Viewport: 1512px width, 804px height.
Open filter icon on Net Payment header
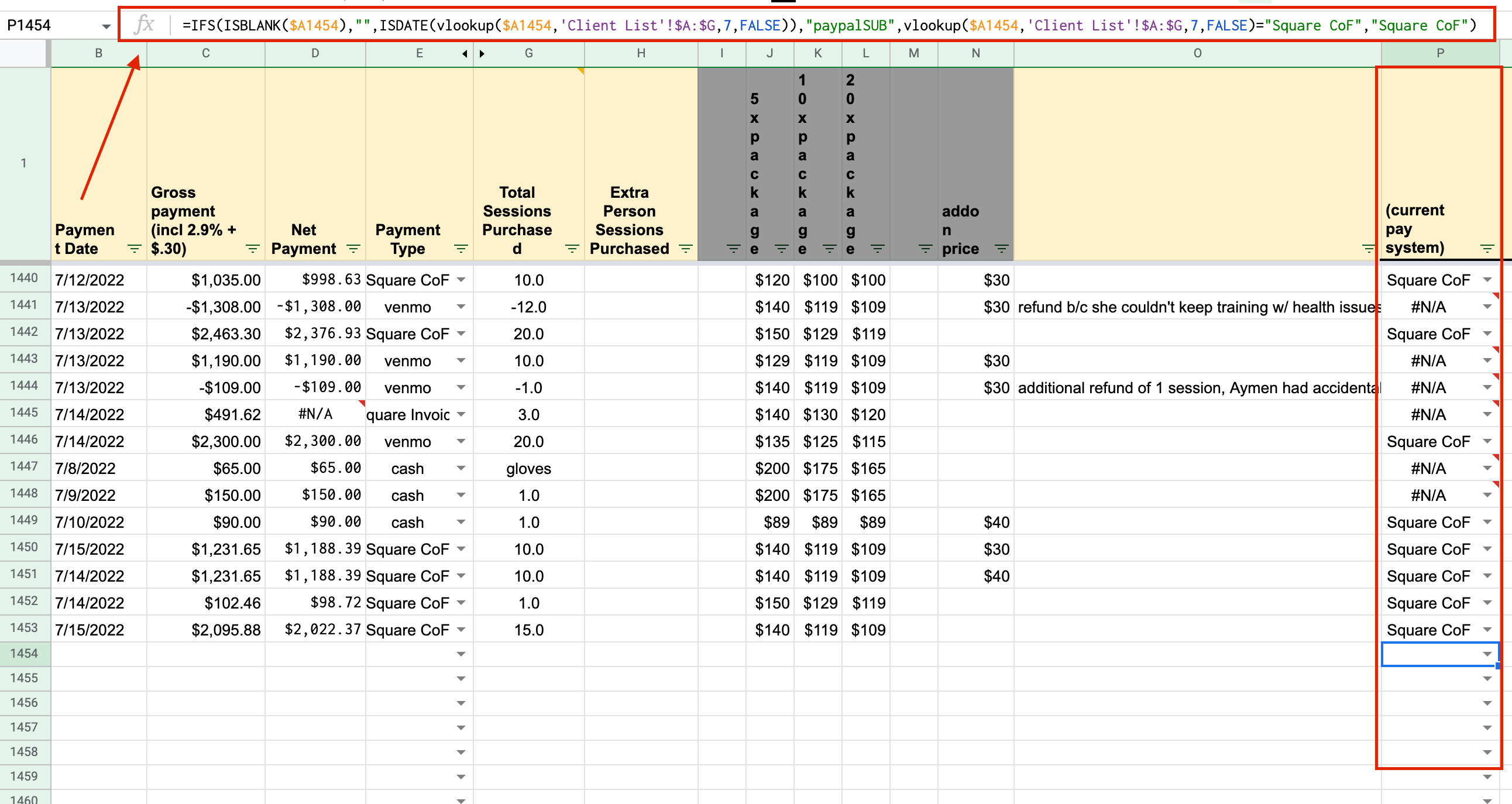tap(353, 249)
